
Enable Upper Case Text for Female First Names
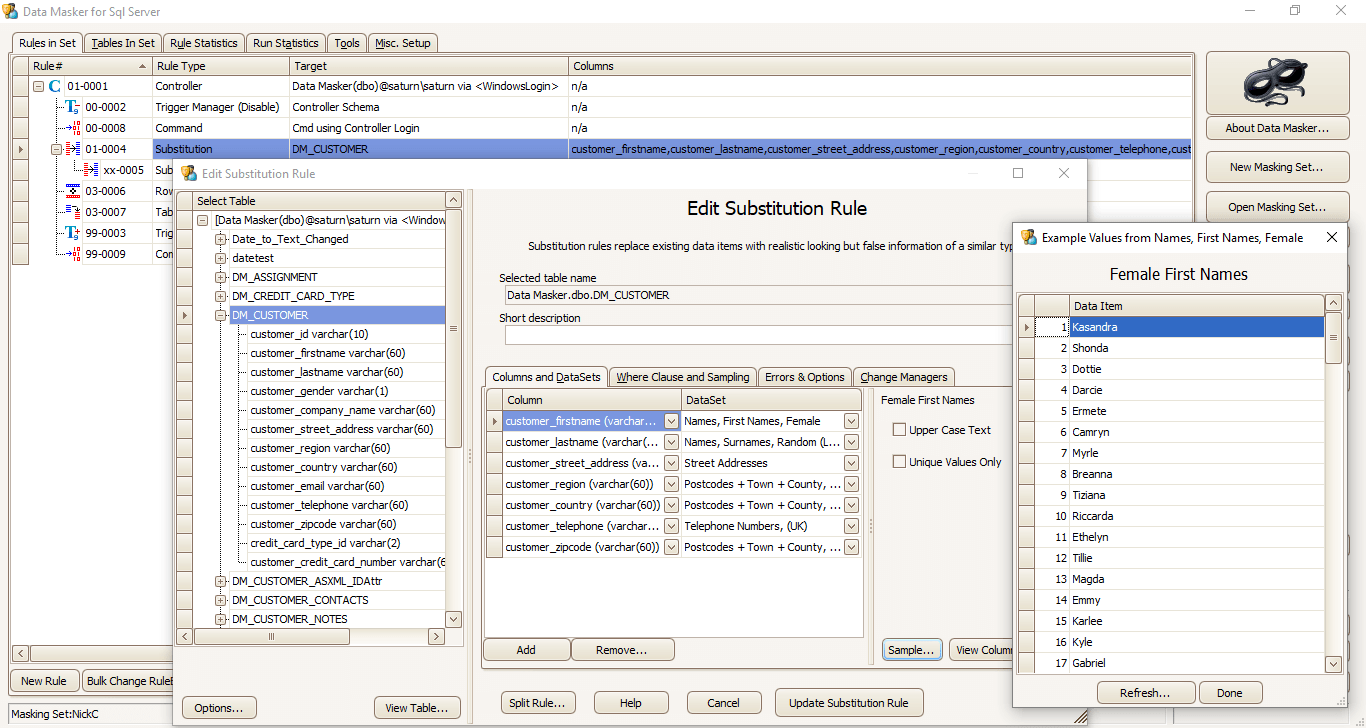click(x=898, y=427)
